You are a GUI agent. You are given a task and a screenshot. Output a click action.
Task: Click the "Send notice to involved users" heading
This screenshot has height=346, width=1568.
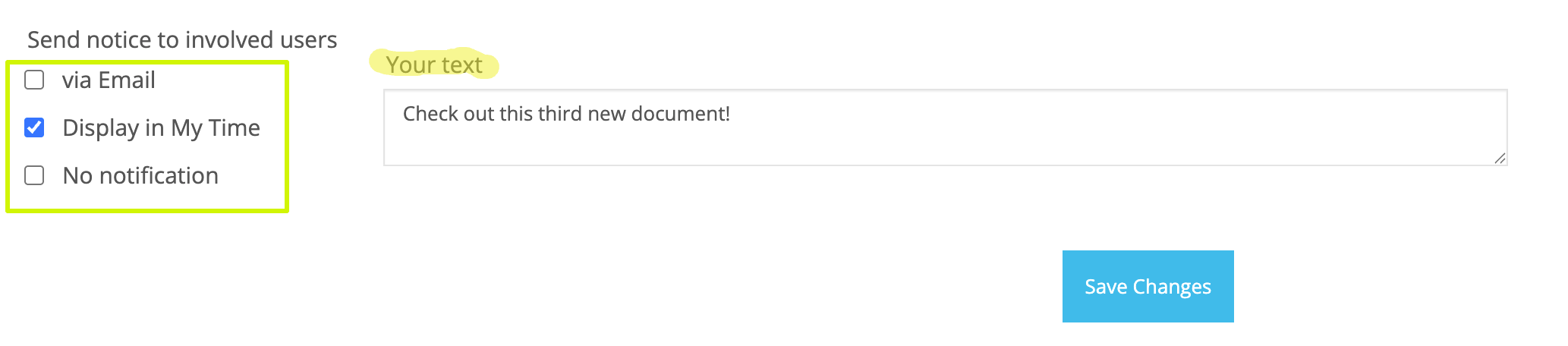[x=182, y=39]
